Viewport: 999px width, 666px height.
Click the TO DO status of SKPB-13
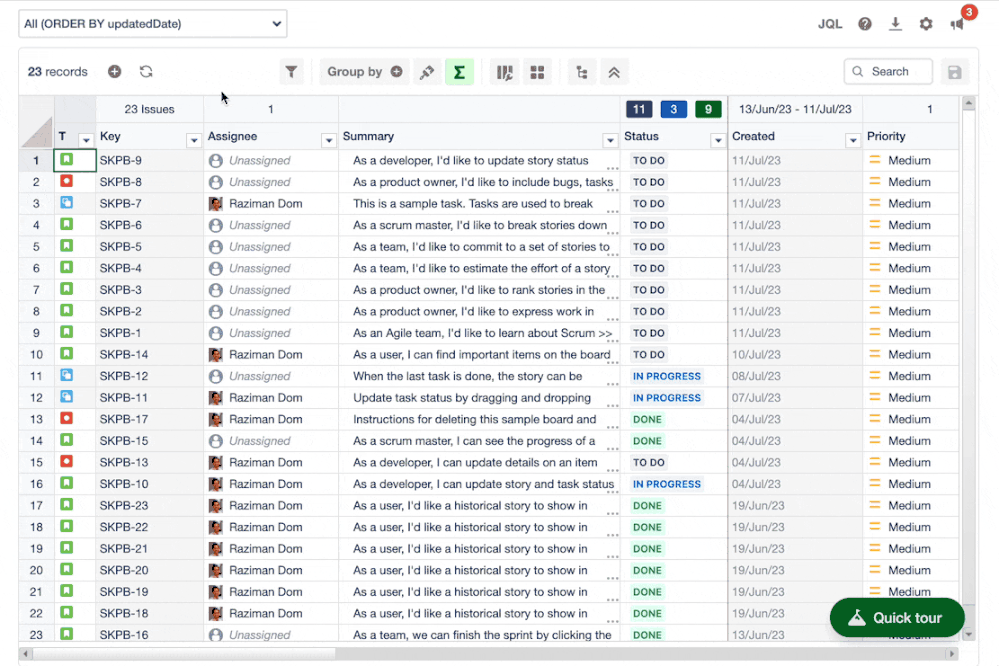pyautogui.click(x=649, y=463)
